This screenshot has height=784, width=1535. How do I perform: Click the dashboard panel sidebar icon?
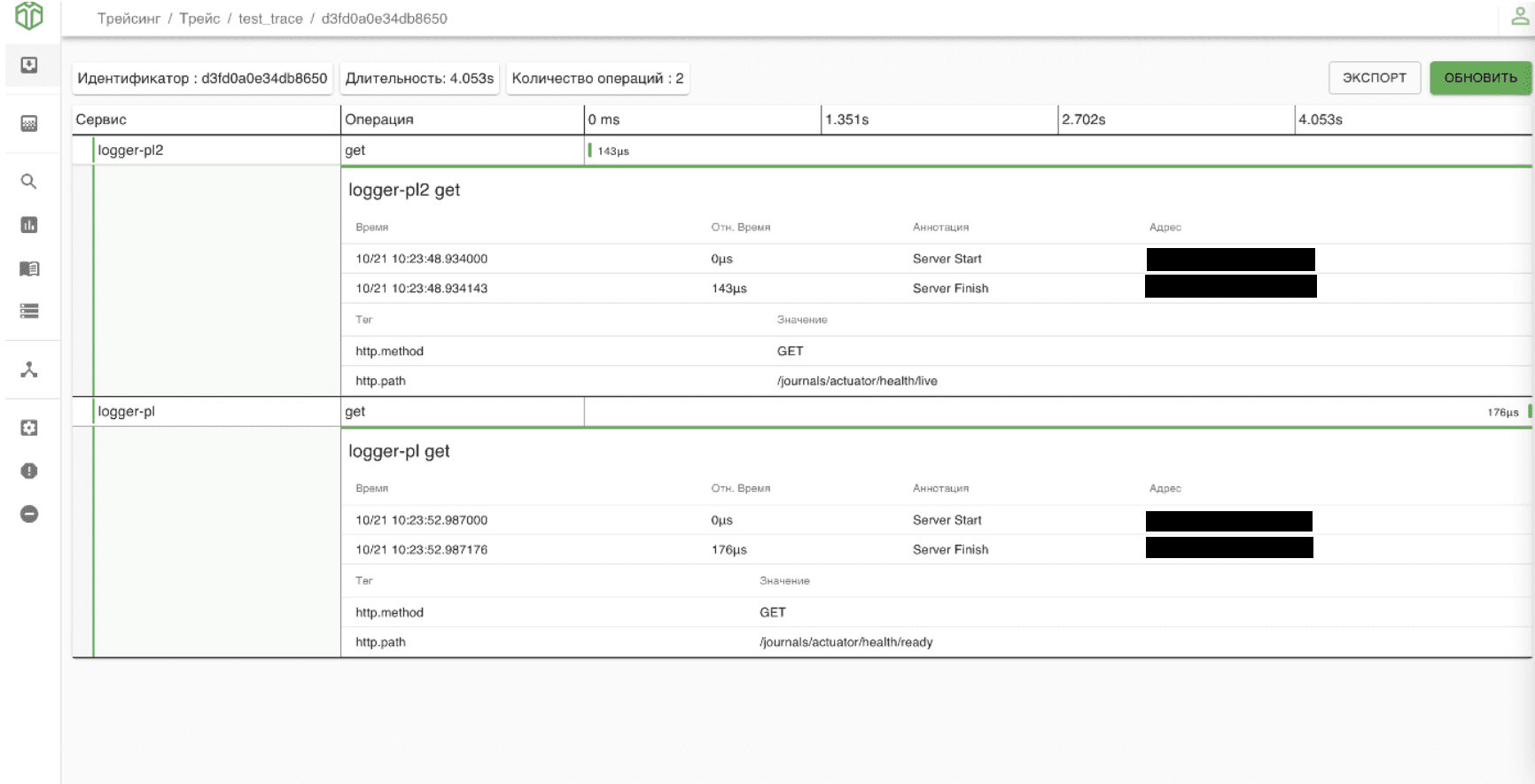[x=29, y=124]
